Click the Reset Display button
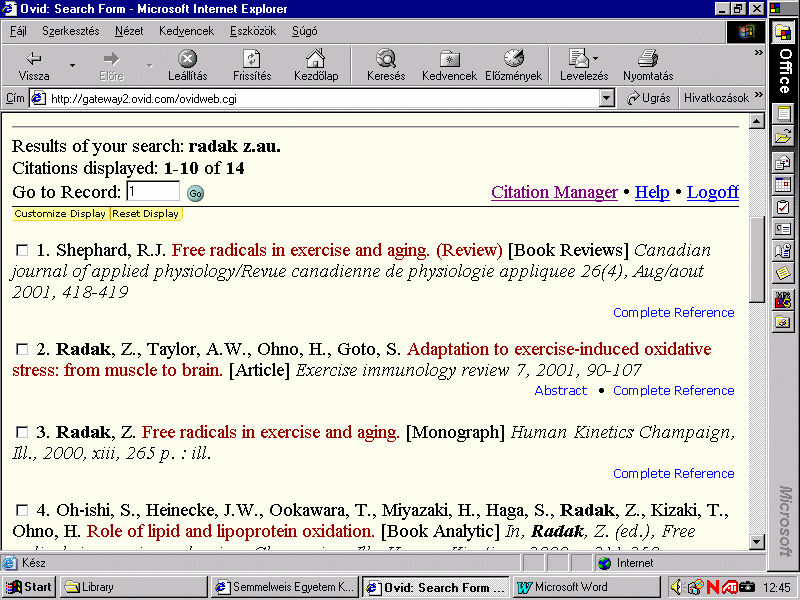Image resolution: width=800 pixels, height=600 pixels. 146,214
